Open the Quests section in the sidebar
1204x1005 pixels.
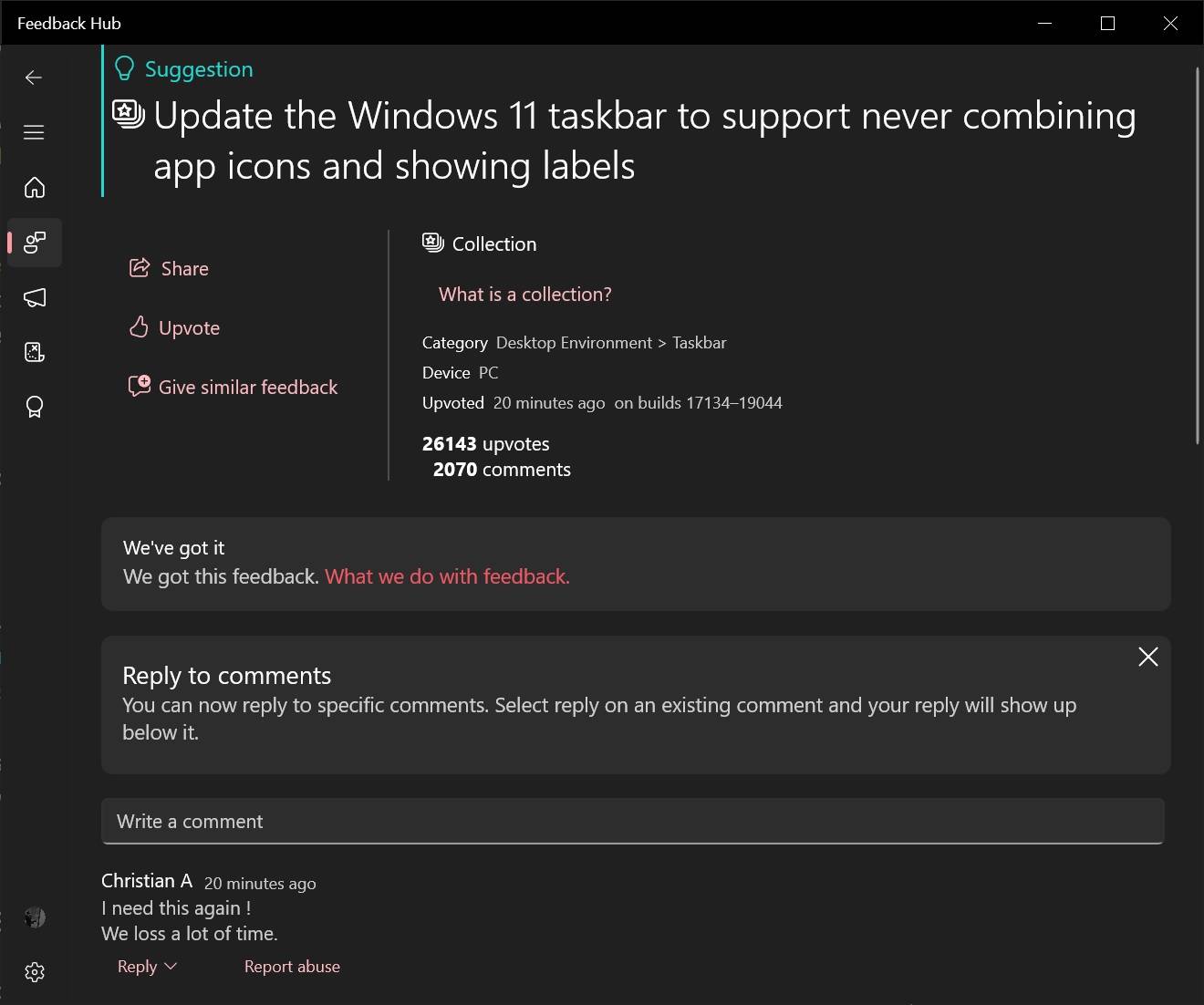[34, 352]
